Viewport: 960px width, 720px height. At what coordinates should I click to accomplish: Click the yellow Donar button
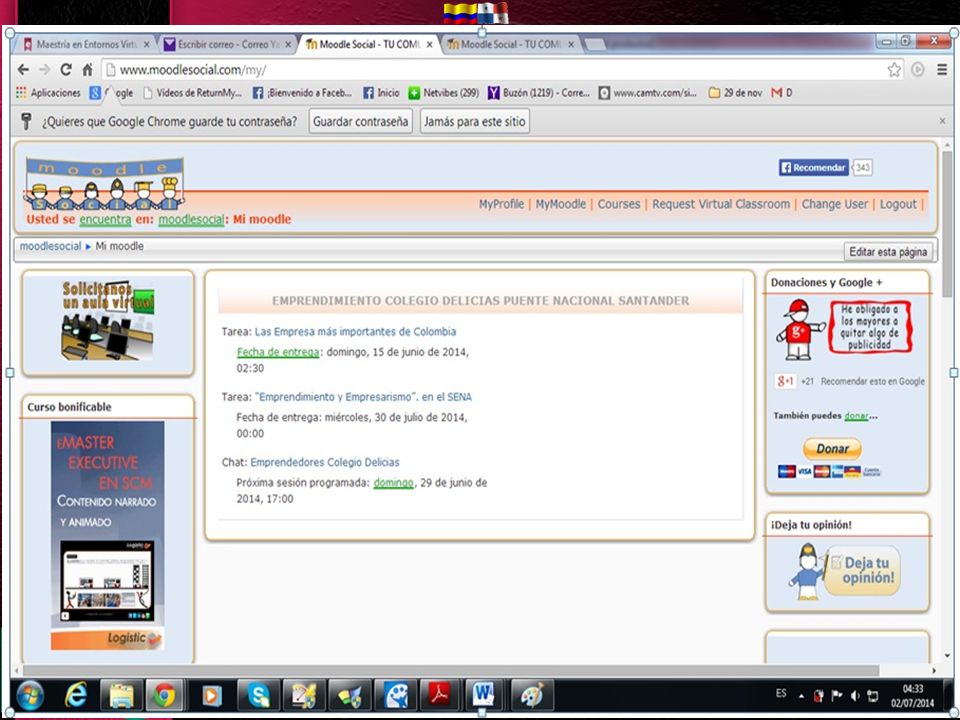(832, 448)
